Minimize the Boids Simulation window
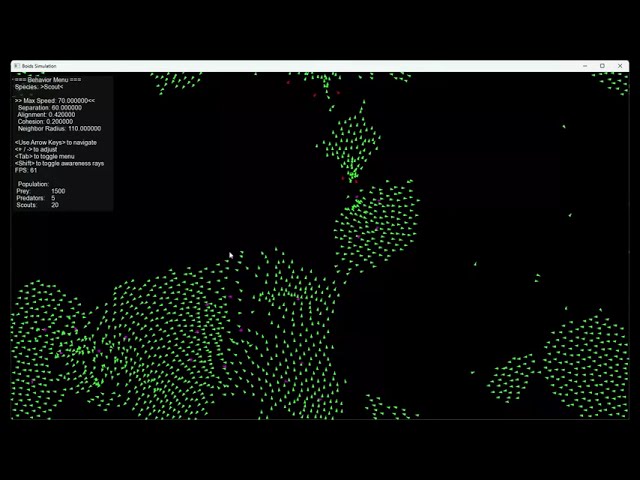The height and width of the screenshot is (480, 640). click(585, 66)
